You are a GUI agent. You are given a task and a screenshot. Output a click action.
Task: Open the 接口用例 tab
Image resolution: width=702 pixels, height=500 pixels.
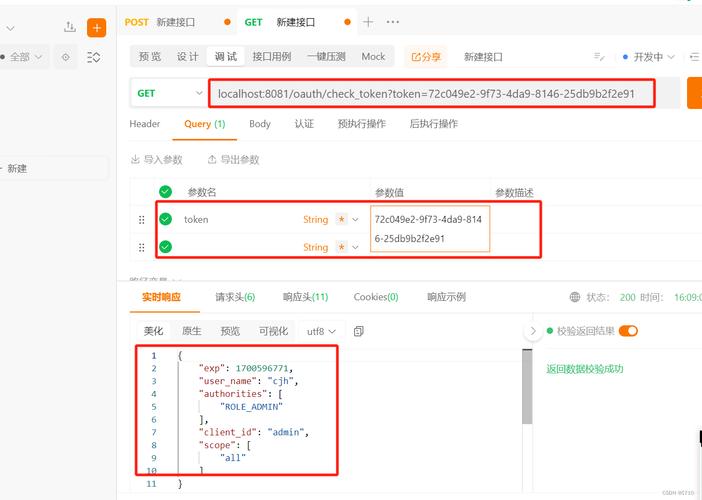coord(272,57)
